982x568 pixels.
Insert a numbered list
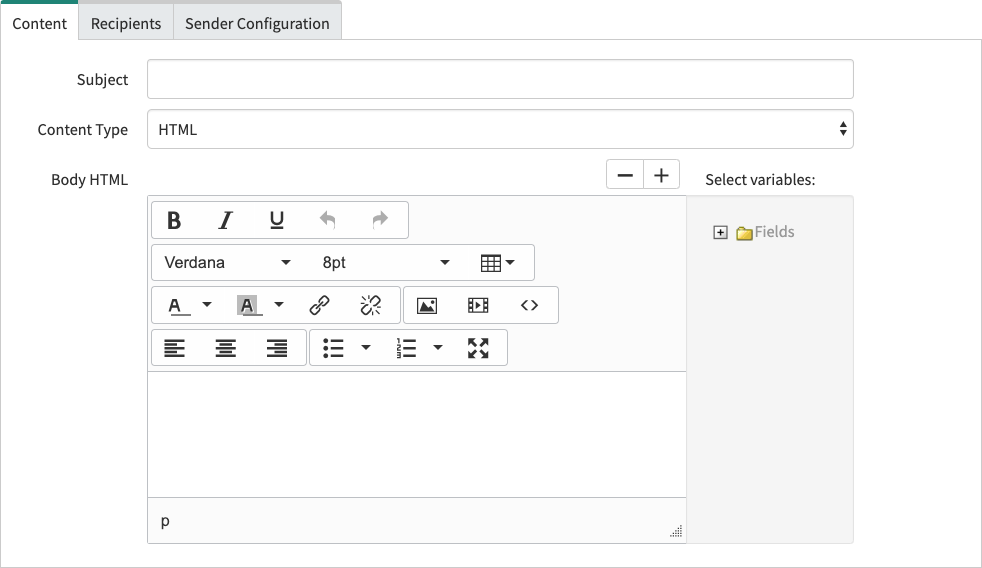click(x=406, y=348)
